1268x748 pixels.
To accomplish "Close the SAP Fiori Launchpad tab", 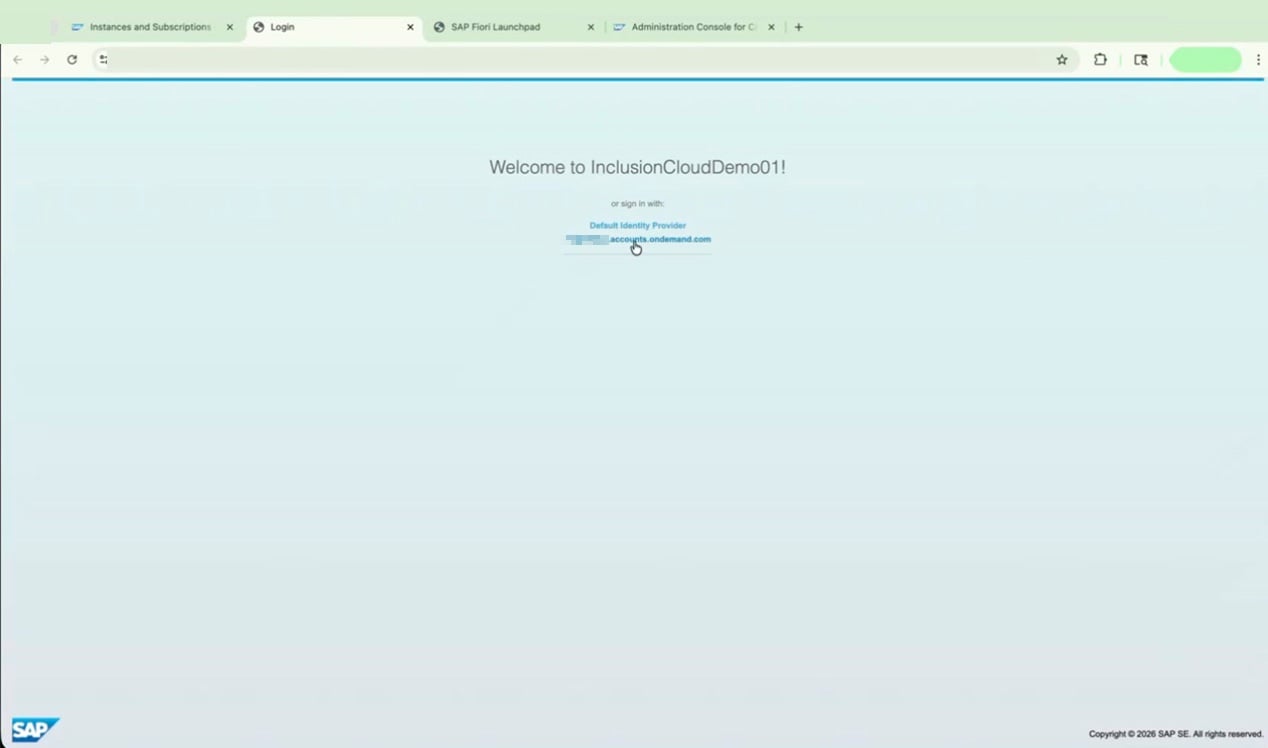I will (x=590, y=27).
